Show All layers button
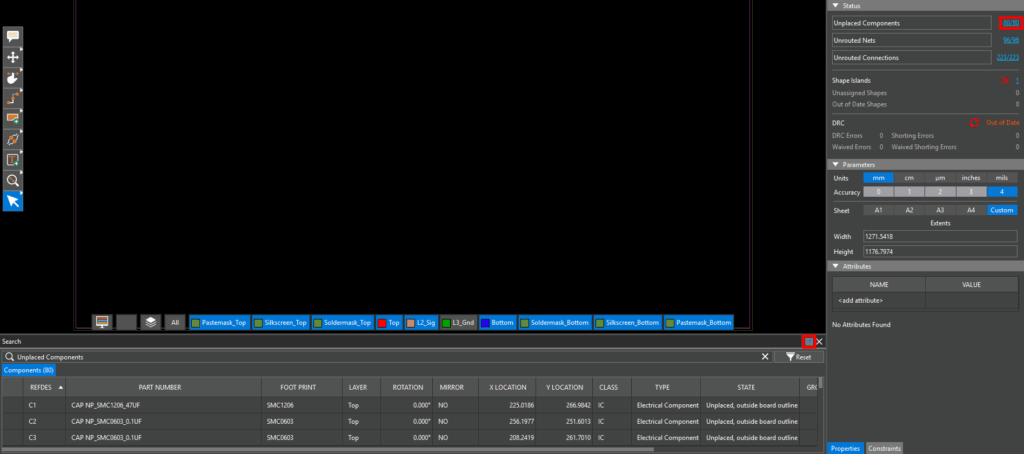 click(175, 323)
